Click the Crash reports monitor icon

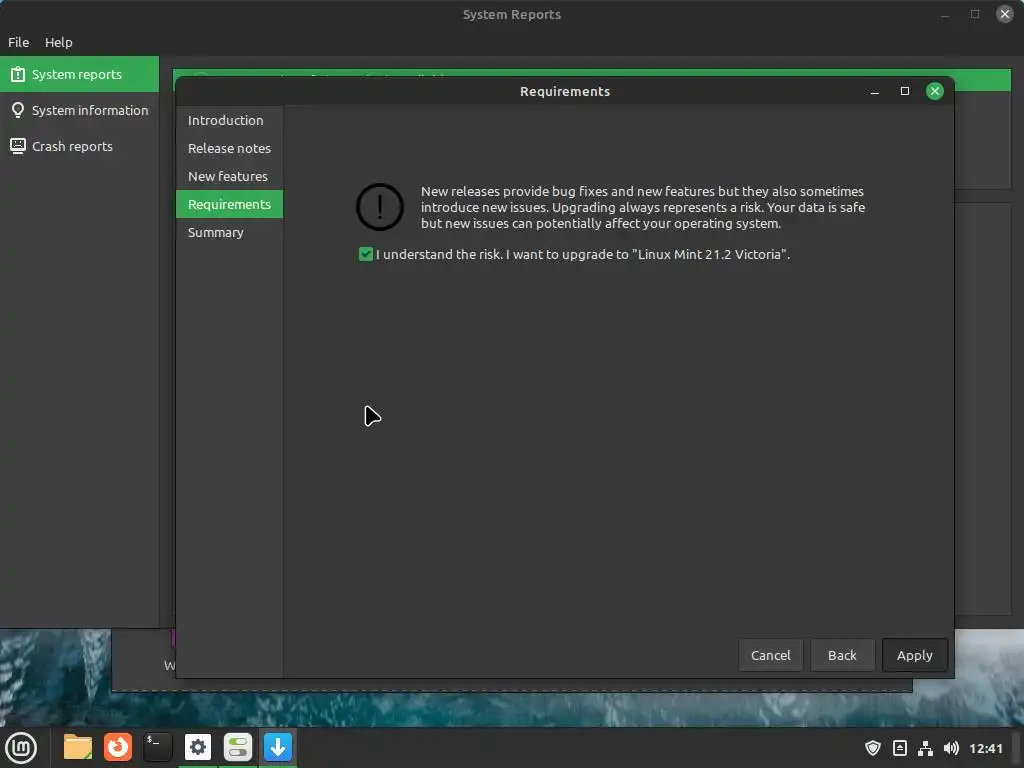18,146
